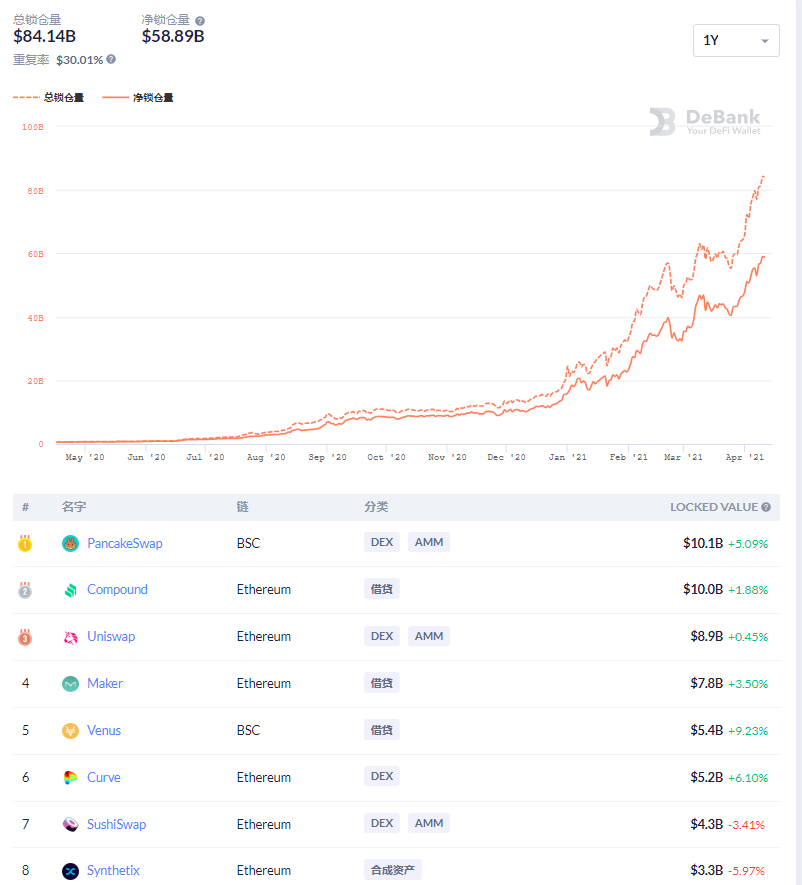Click the Ethereum chain cell for Compound

tap(264, 590)
